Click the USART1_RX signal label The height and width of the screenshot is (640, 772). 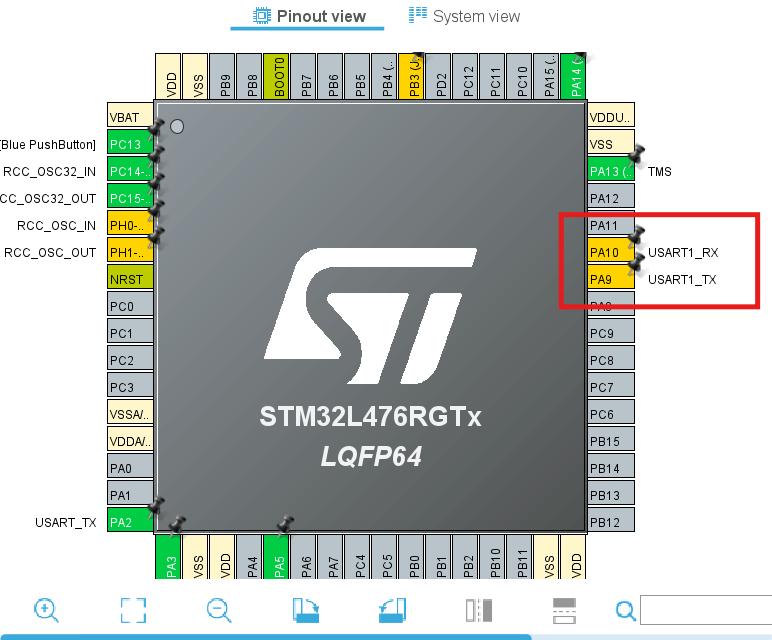click(683, 253)
